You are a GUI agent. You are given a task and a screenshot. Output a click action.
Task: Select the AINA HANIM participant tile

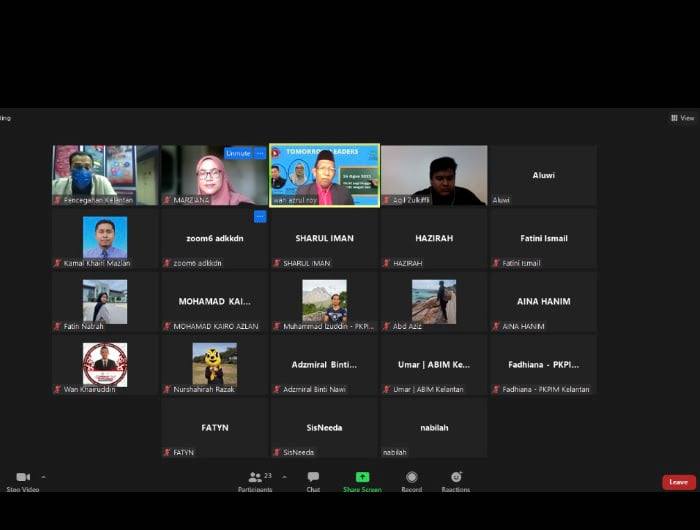point(543,301)
